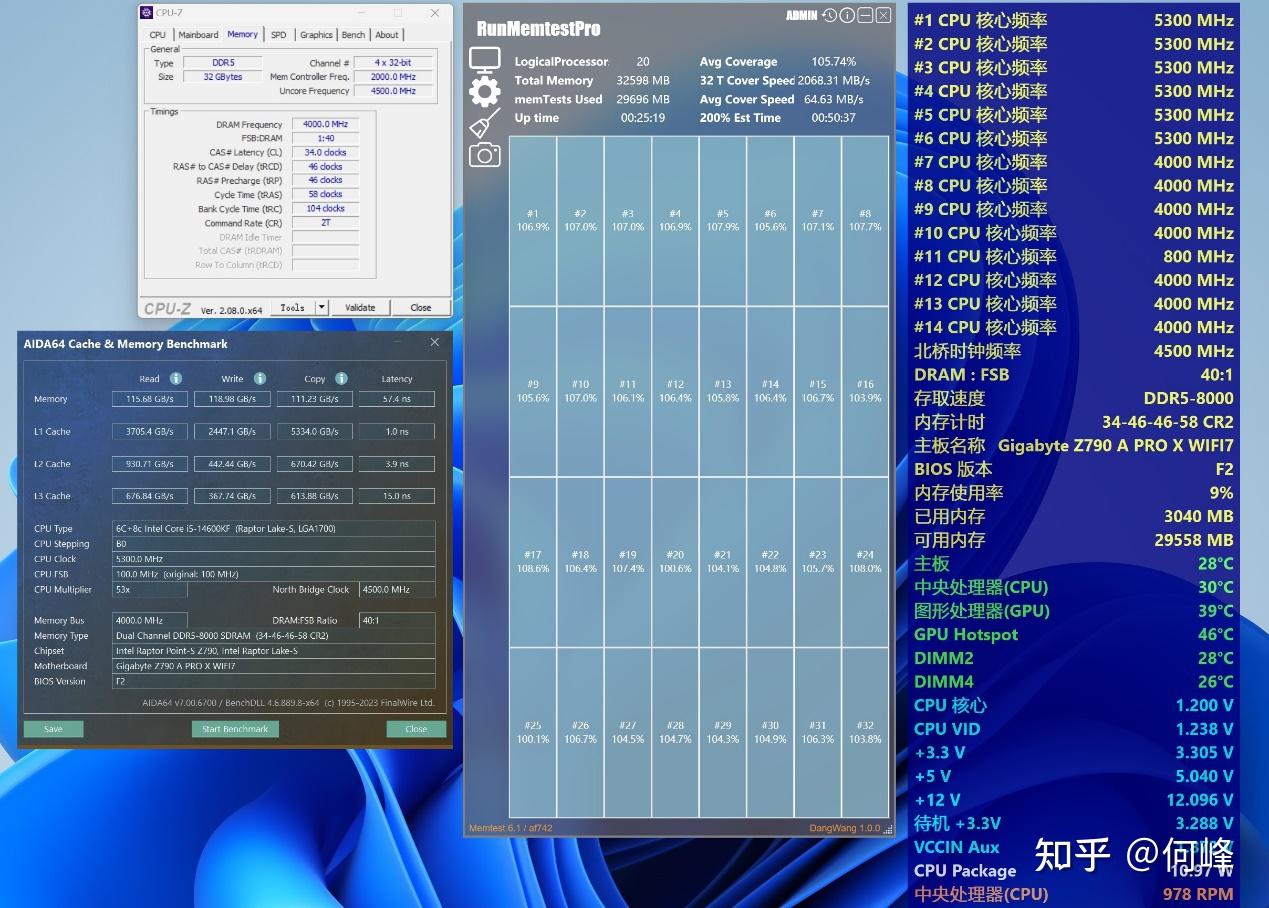Image resolution: width=1269 pixels, height=908 pixels.
Task: Minimize the RunMemtestPro window
Action: 866,15
